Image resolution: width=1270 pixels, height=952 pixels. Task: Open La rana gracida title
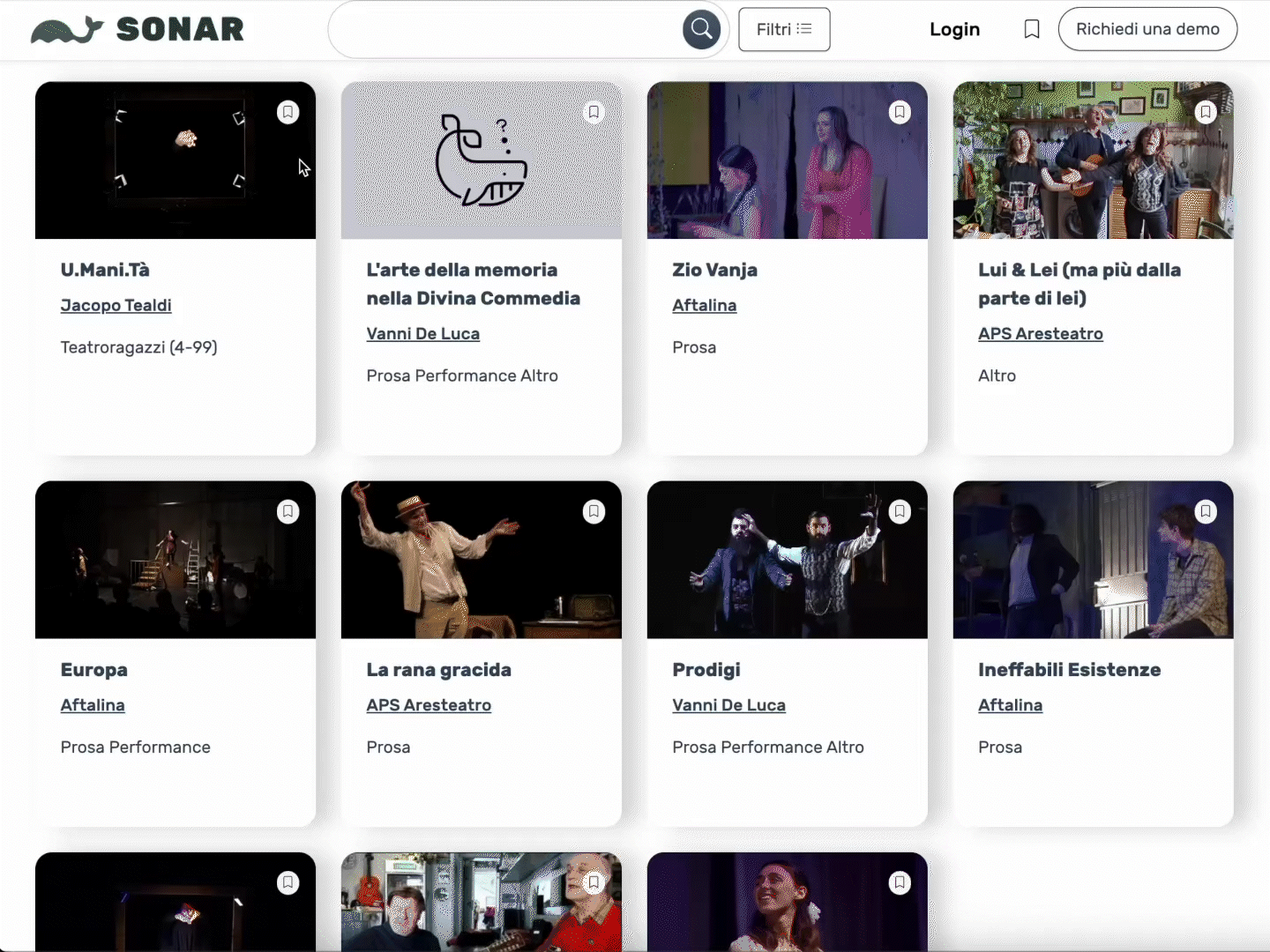tap(439, 670)
